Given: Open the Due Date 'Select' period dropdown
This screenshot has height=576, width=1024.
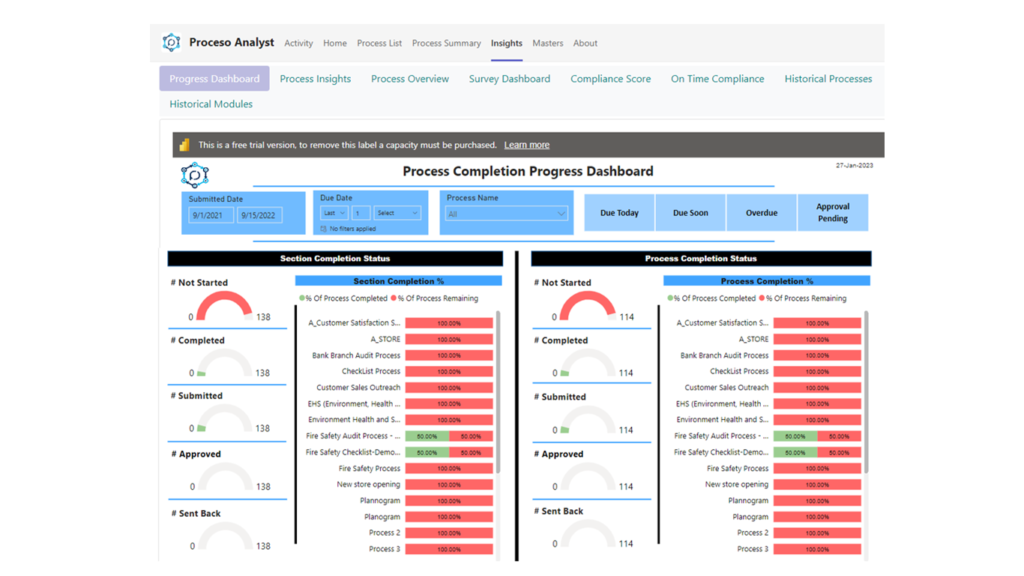Looking at the screenshot, I should coord(398,213).
